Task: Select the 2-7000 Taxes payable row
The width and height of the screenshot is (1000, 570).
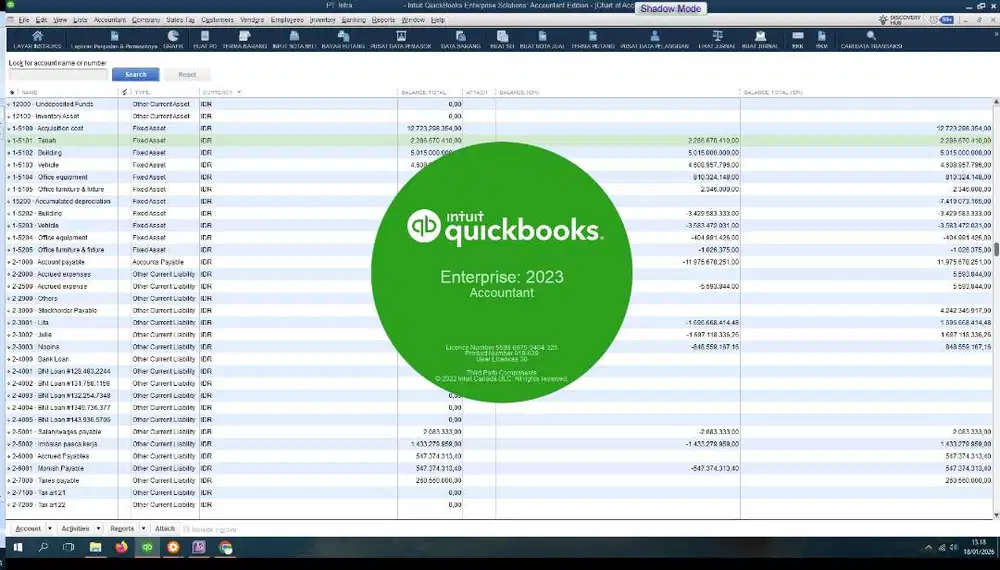Action: click(x=501, y=481)
